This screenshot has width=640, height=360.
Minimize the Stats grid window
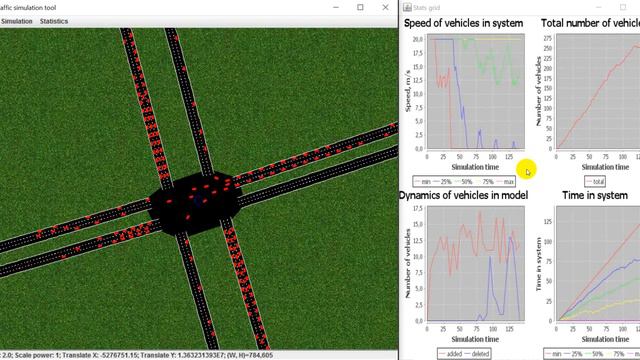point(598,7)
